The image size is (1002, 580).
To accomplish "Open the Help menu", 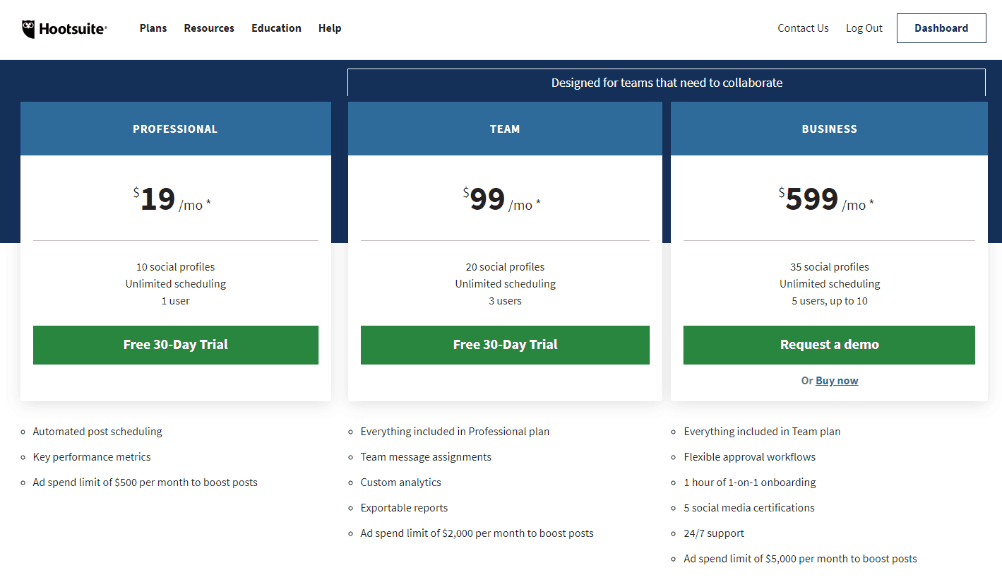I will 330,28.
